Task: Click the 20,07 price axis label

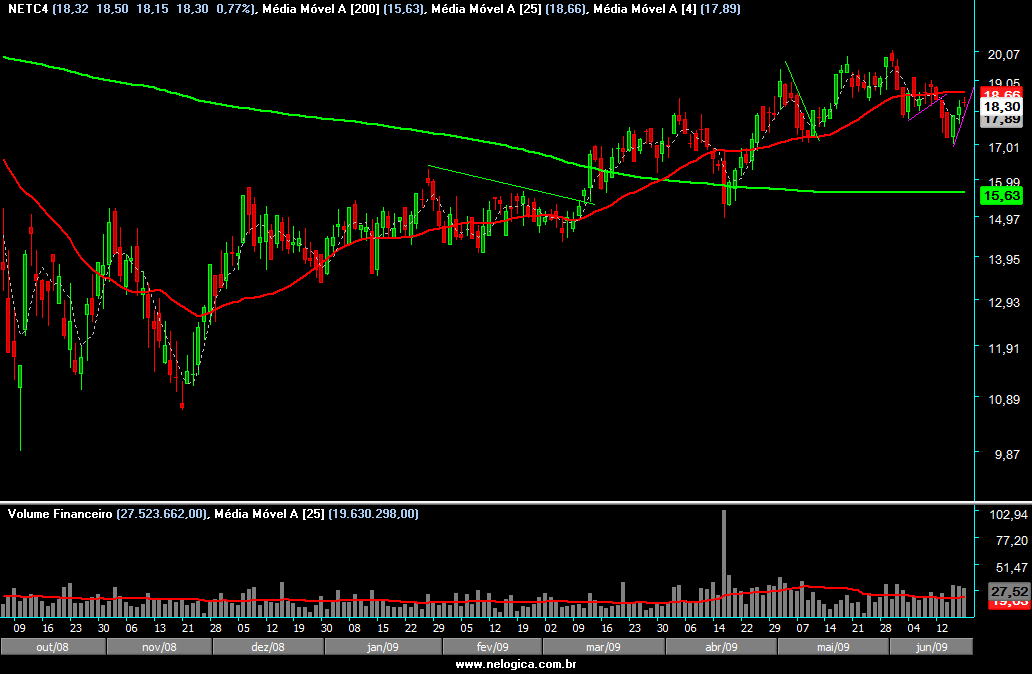Action: (1004, 54)
